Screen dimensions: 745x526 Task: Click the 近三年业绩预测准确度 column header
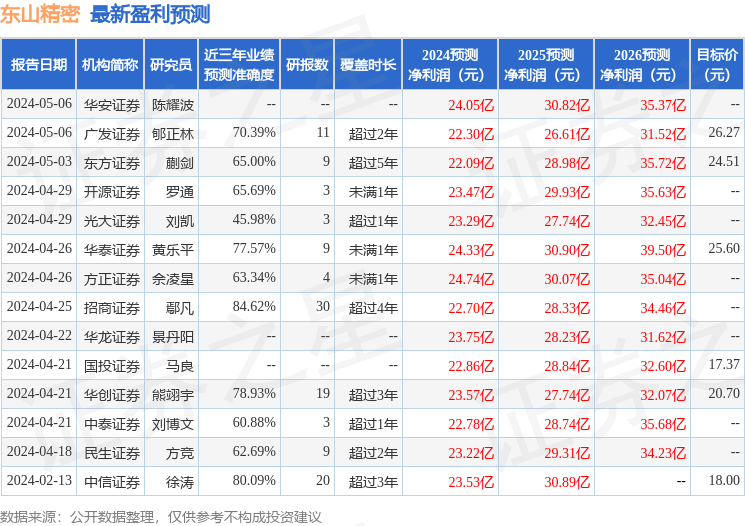pyautogui.click(x=239, y=65)
